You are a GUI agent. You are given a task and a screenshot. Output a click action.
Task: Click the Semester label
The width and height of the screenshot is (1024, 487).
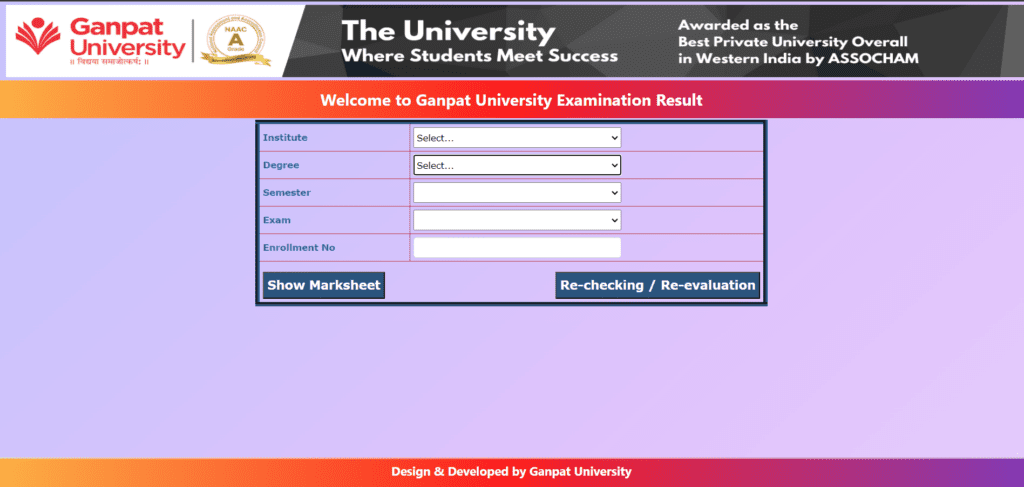(287, 193)
